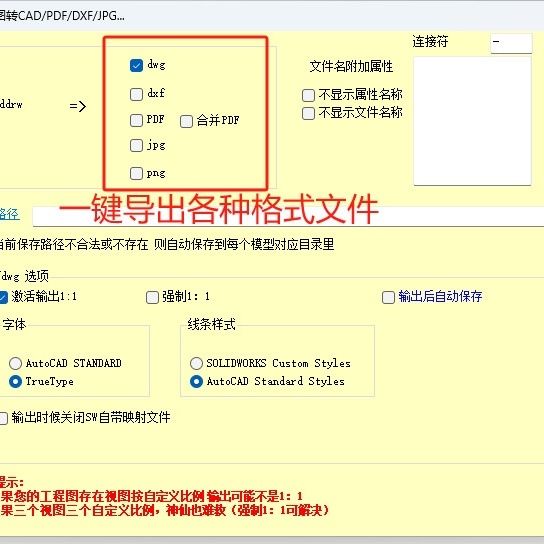Tick the jpg output format checkbox

(x=136, y=145)
